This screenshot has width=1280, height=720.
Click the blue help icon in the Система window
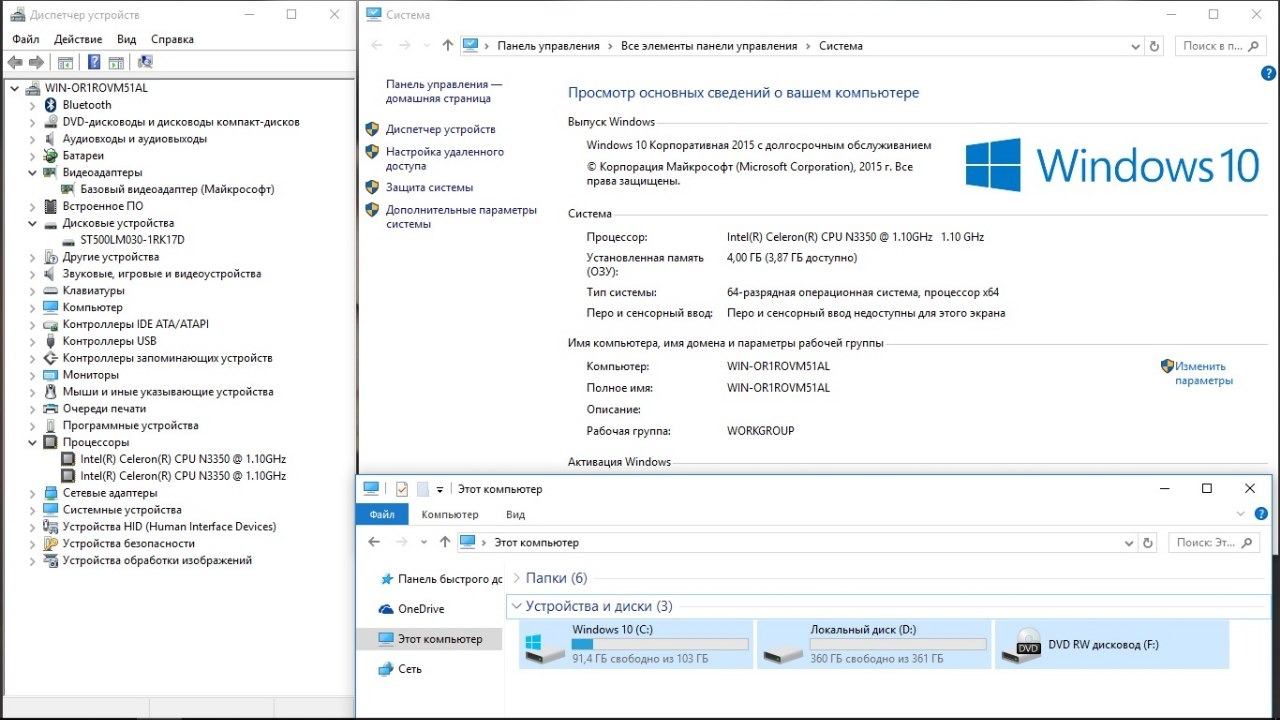(x=1268, y=73)
